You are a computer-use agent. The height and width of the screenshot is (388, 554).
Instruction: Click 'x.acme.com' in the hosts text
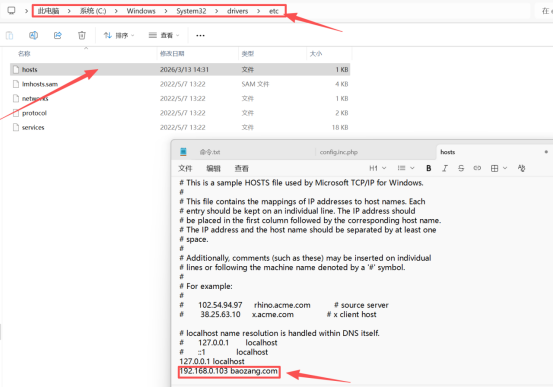tap(272, 314)
